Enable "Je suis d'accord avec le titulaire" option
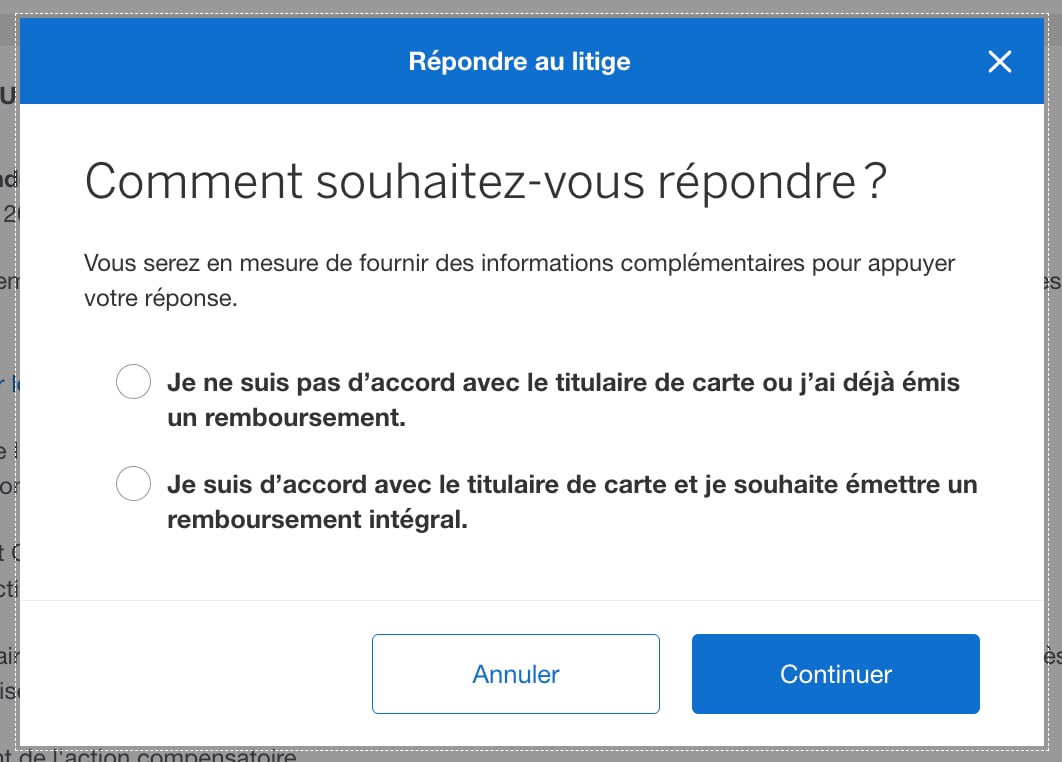 133,483
